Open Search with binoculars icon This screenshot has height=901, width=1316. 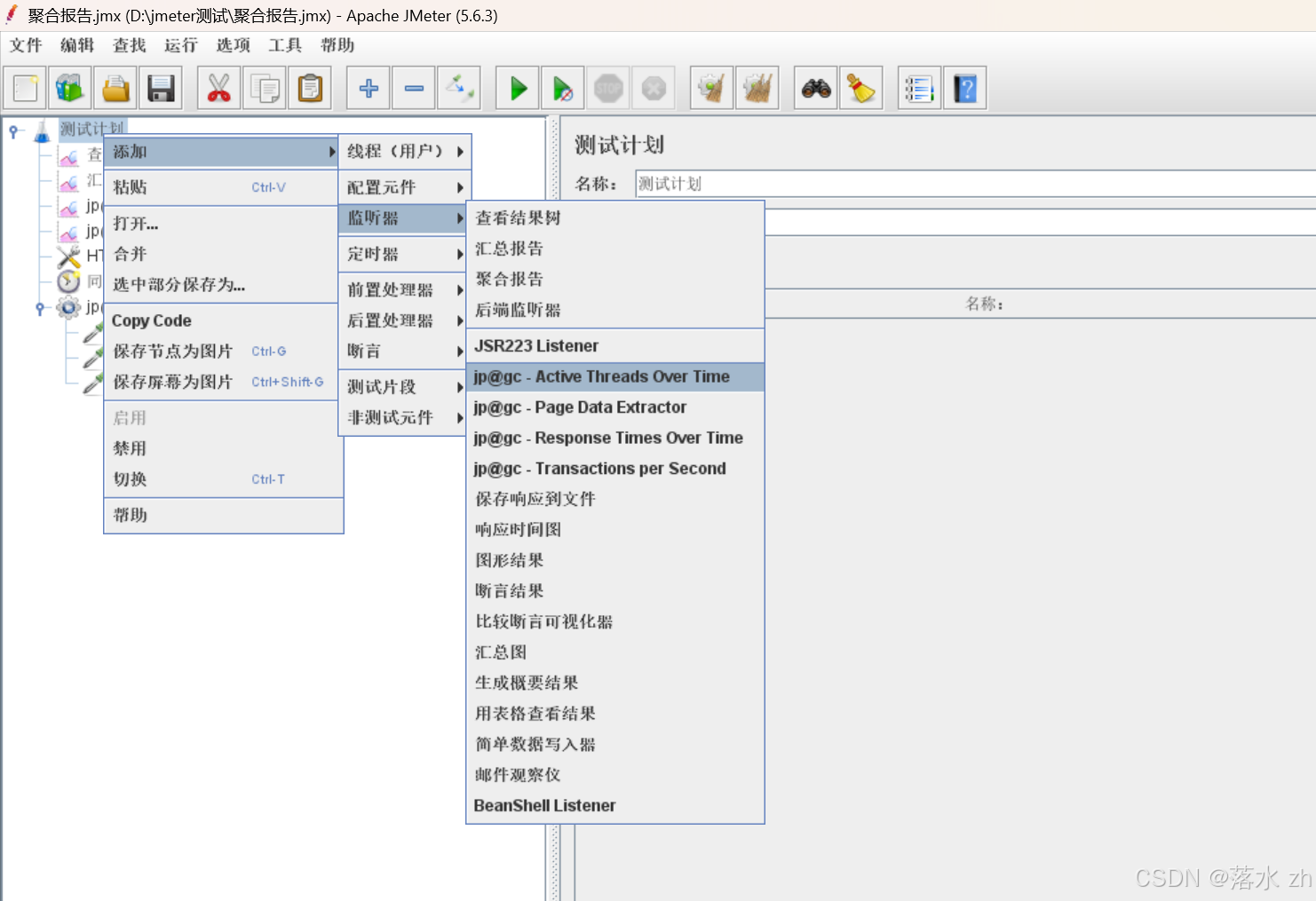pyautogui.click(x=816, y=88)
